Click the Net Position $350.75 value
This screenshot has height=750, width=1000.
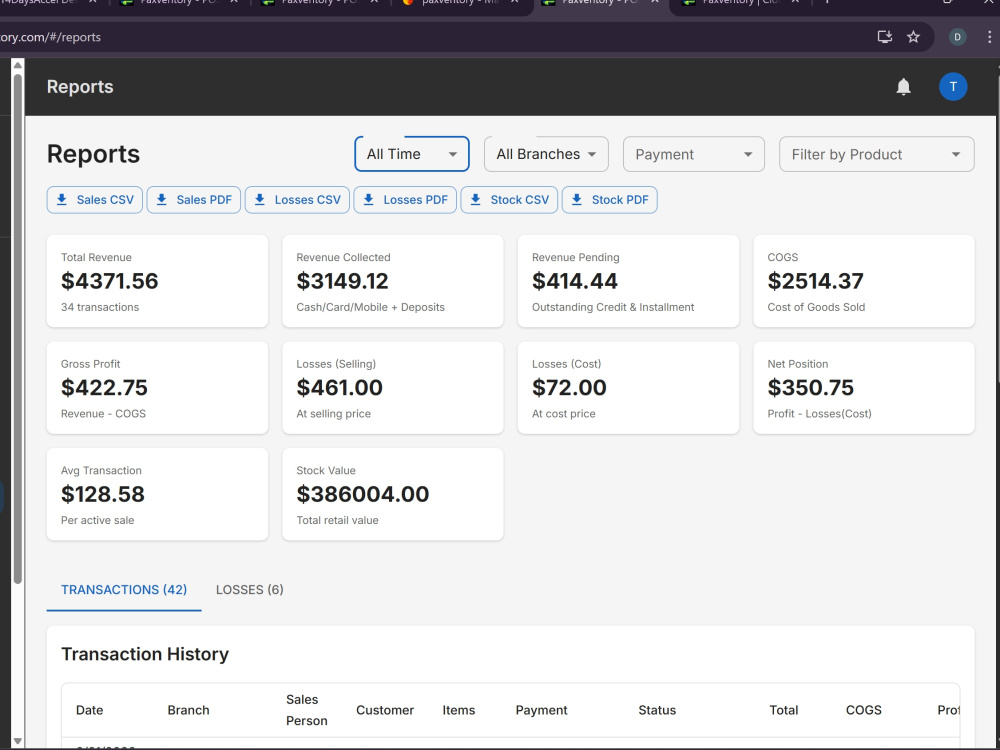811,388
